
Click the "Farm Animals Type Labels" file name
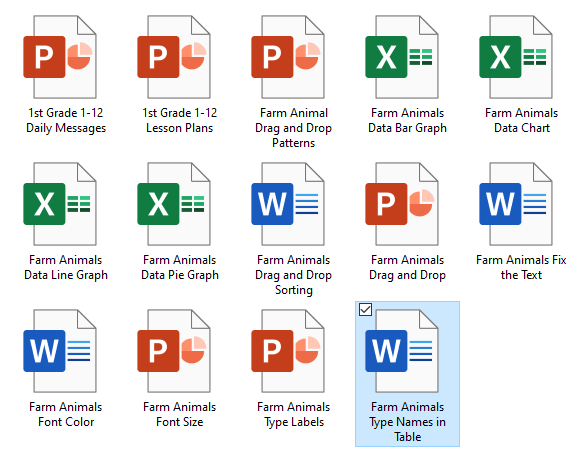(294, 414)
